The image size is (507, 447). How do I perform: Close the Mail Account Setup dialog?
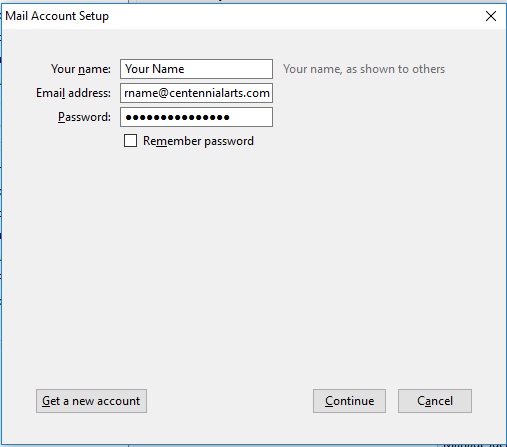coord(491,16)
